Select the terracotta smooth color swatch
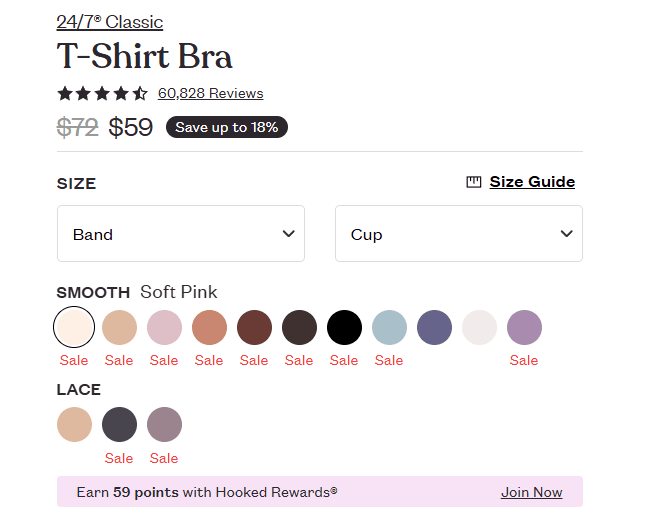658x518 pixels. 209,327
